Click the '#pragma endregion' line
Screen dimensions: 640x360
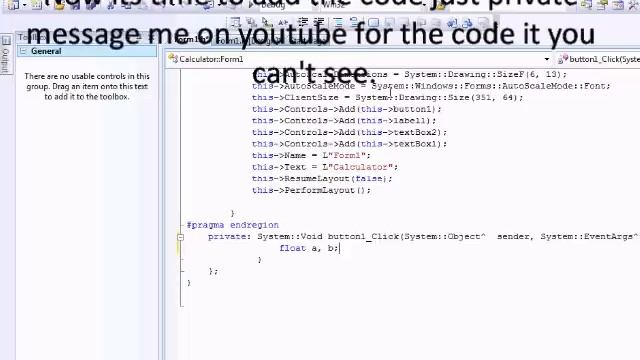point(233,225)
